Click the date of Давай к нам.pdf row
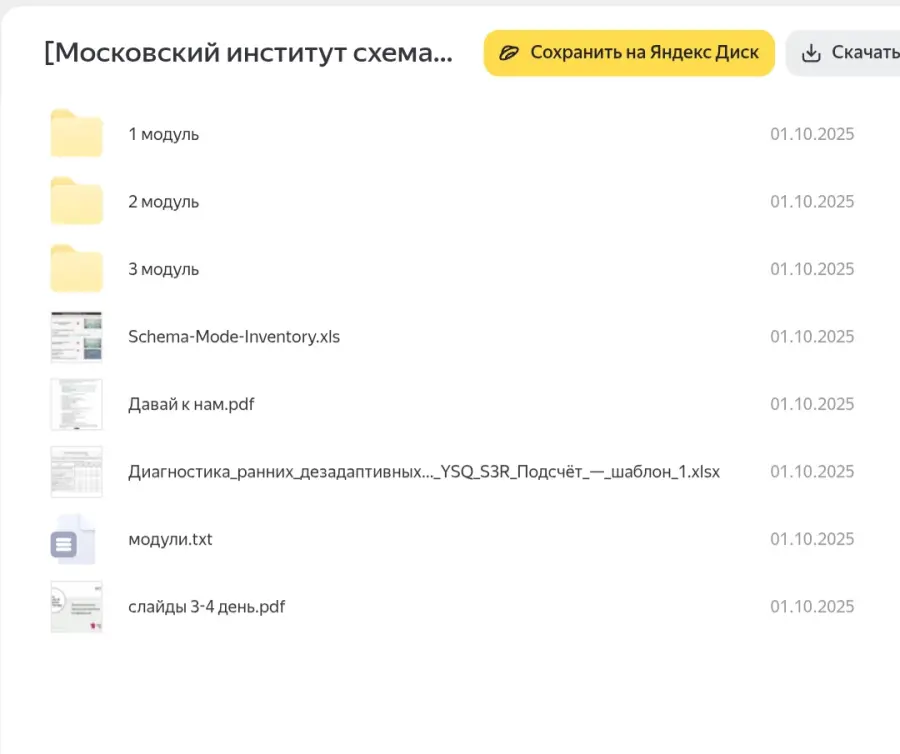This screenshot has width=900, height=754. click(812, 404)
